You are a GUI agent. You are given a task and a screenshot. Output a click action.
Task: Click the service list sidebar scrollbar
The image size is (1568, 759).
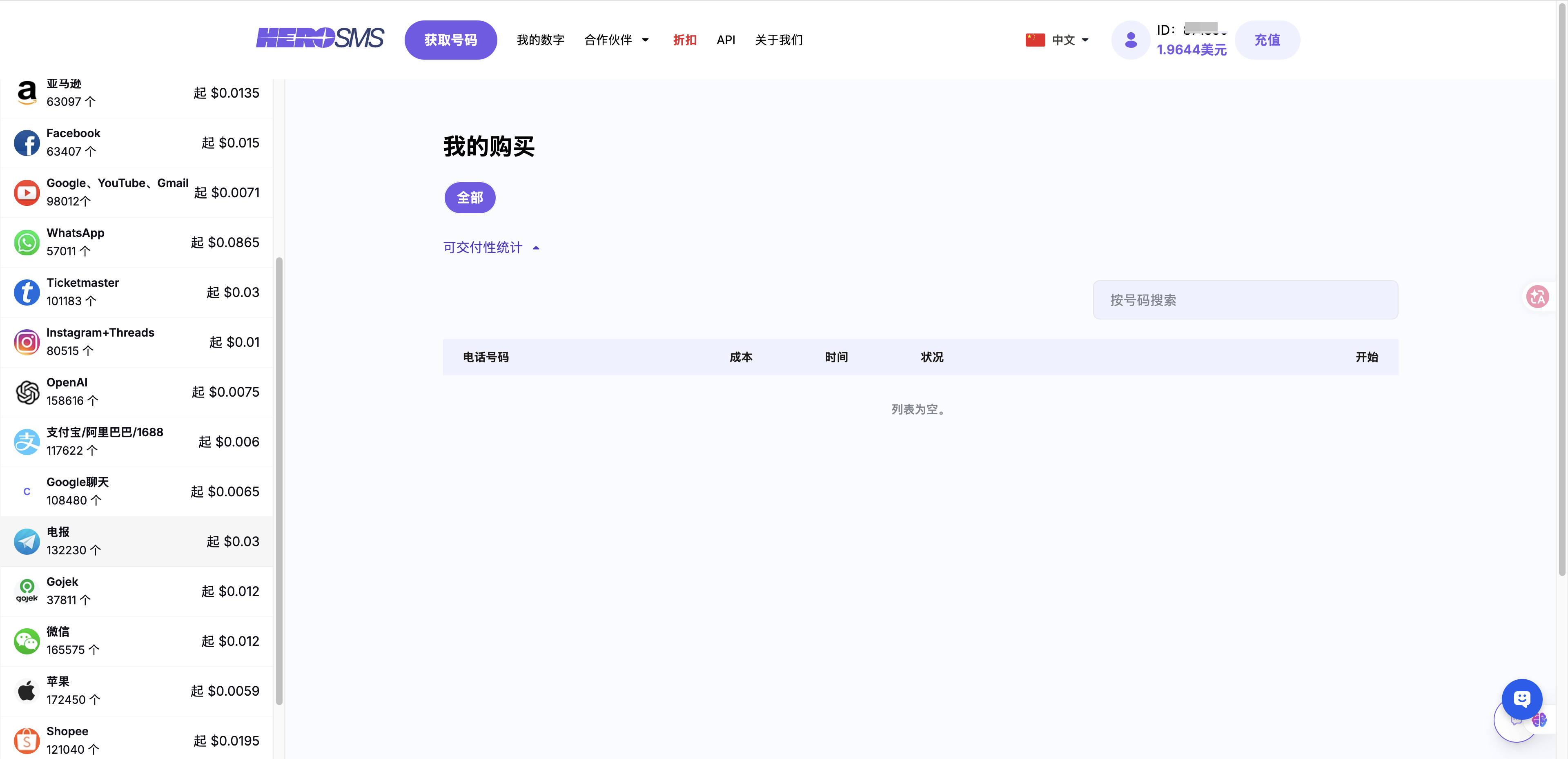(x=279, y=481)
